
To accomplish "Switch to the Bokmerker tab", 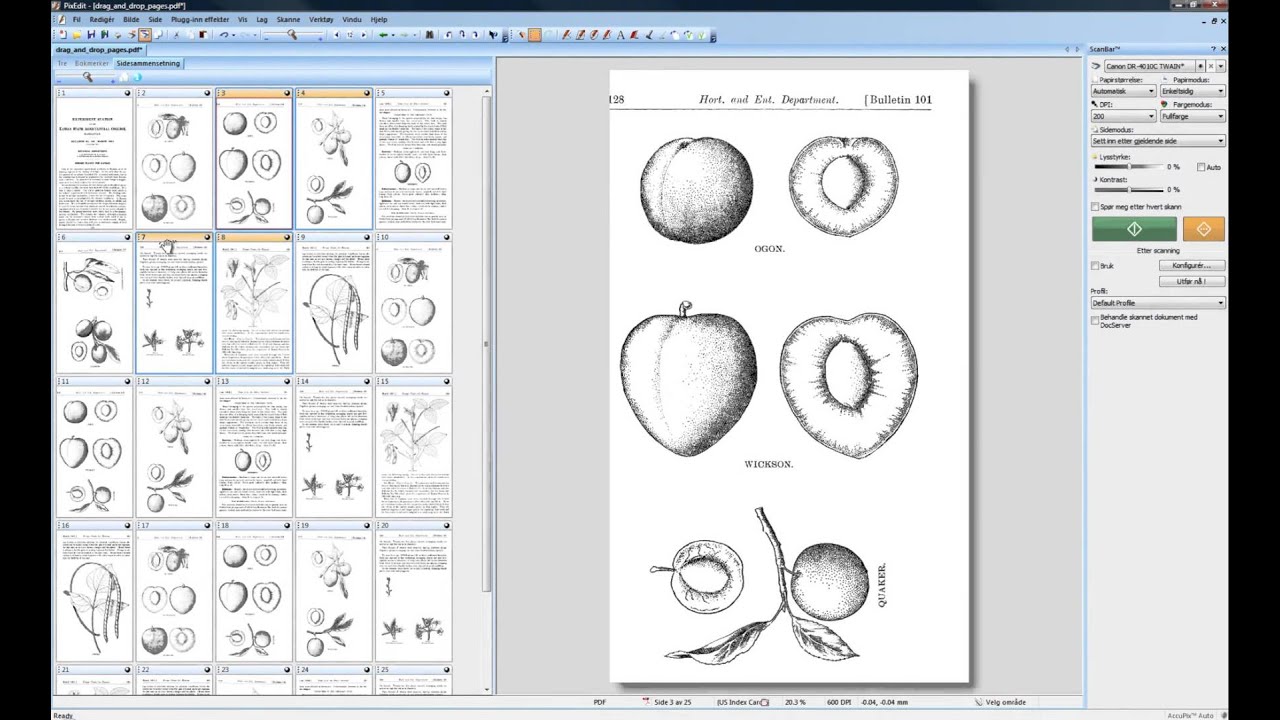I will (91, 63).
